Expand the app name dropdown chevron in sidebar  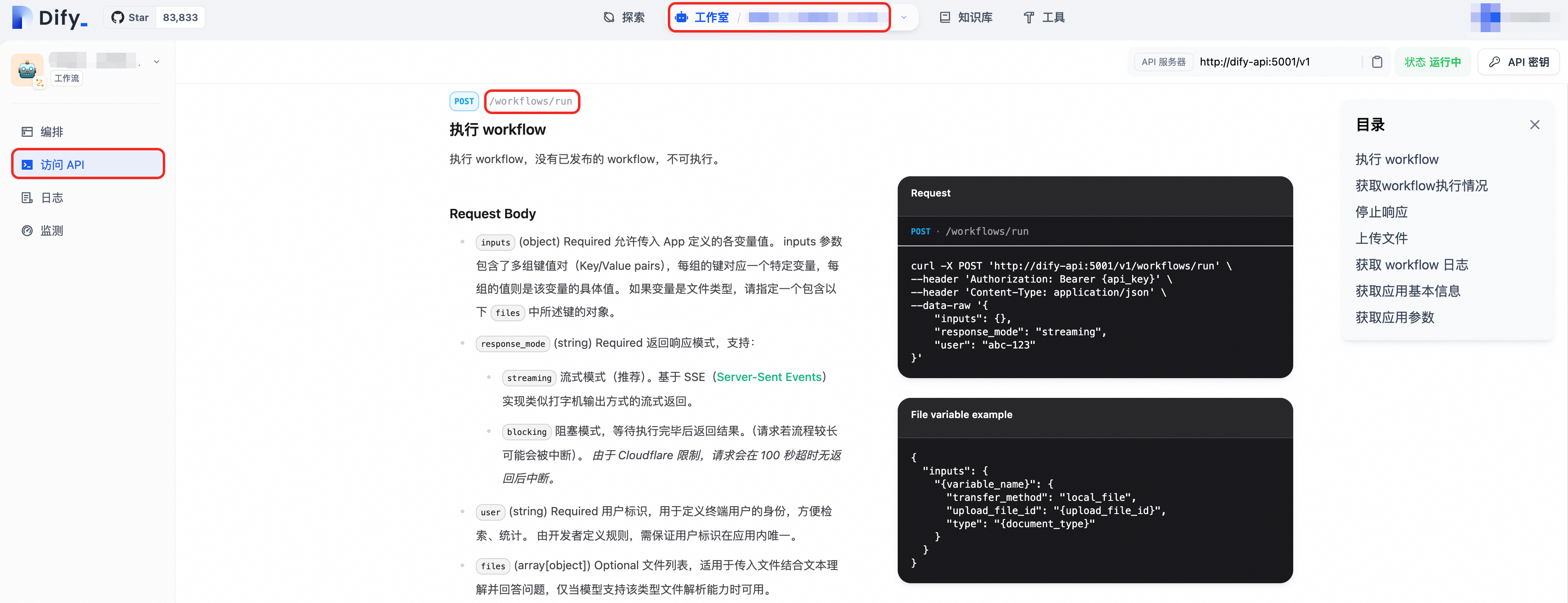157,61
